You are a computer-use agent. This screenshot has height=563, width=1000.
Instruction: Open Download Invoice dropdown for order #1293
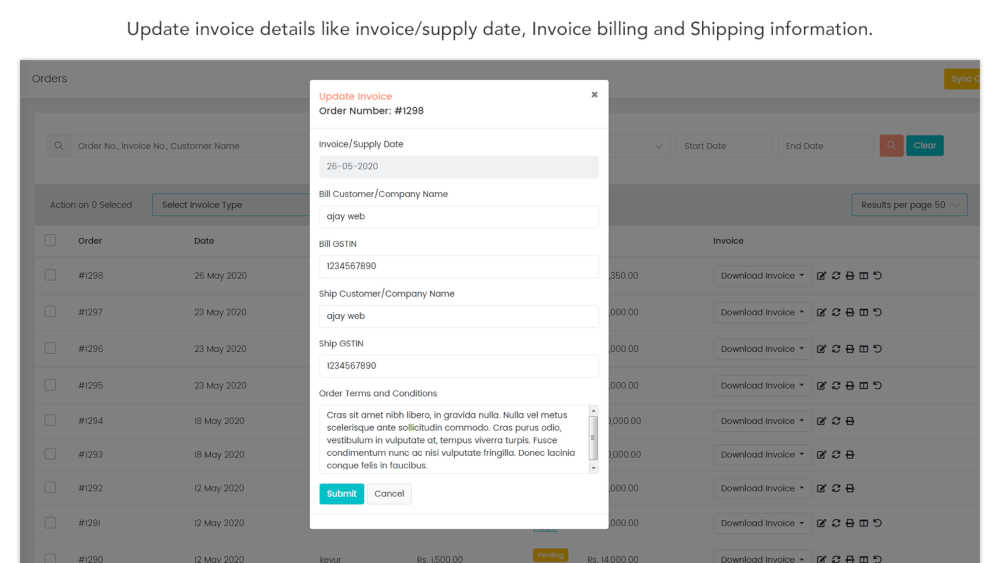click(761, 455)
